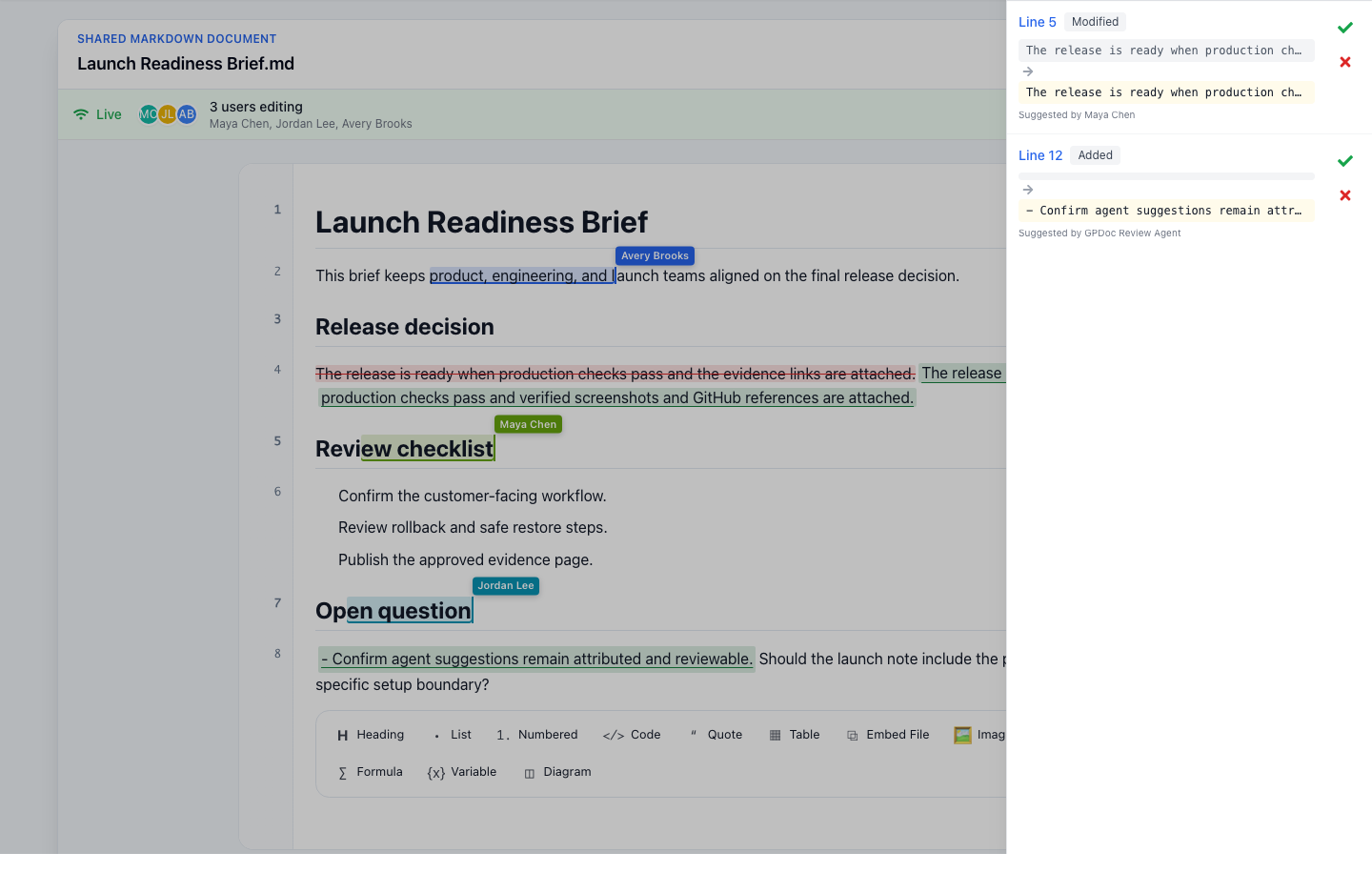Insert a Variable block
Image resolution: width=1372 pixels, height=893 pixels.
pyautogui.click(x=462, y=772)
